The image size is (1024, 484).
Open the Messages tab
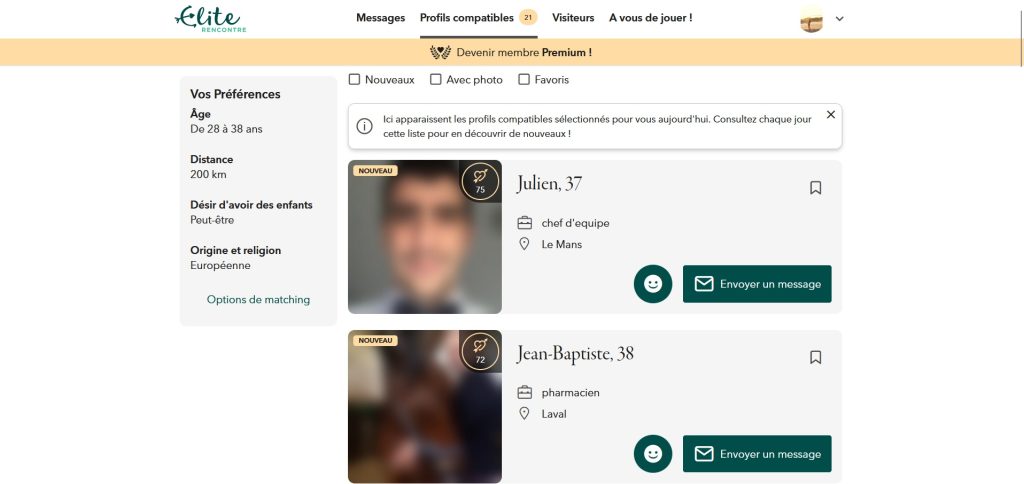pyautogui.click(x=380, y=18)
